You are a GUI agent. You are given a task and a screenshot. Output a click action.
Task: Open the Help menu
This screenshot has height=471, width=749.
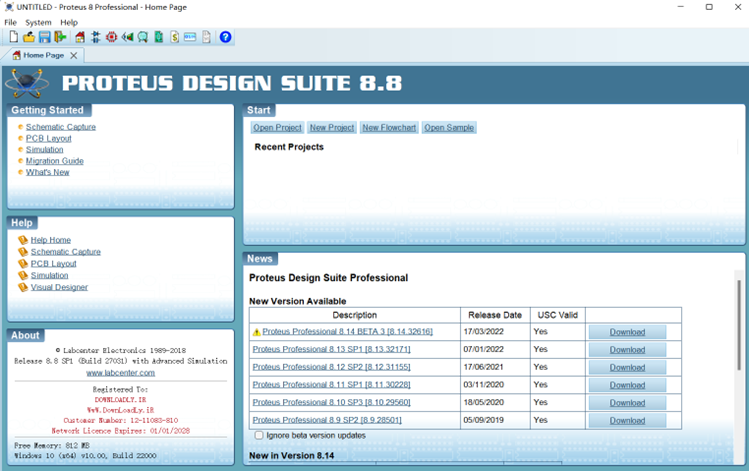tap(69, 22)
